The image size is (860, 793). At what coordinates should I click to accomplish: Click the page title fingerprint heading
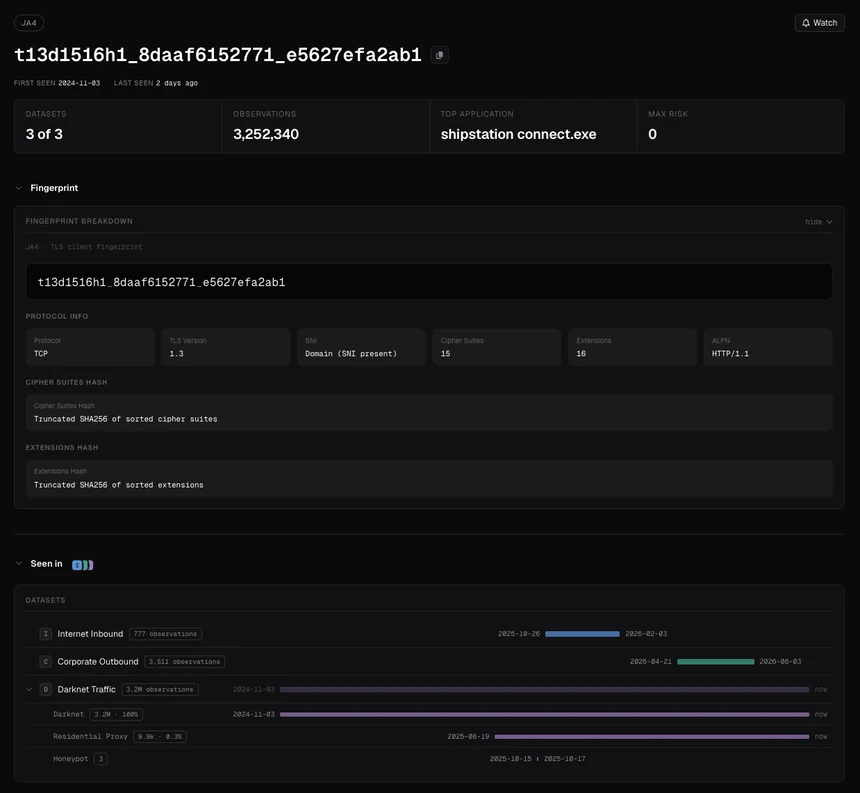218,55
